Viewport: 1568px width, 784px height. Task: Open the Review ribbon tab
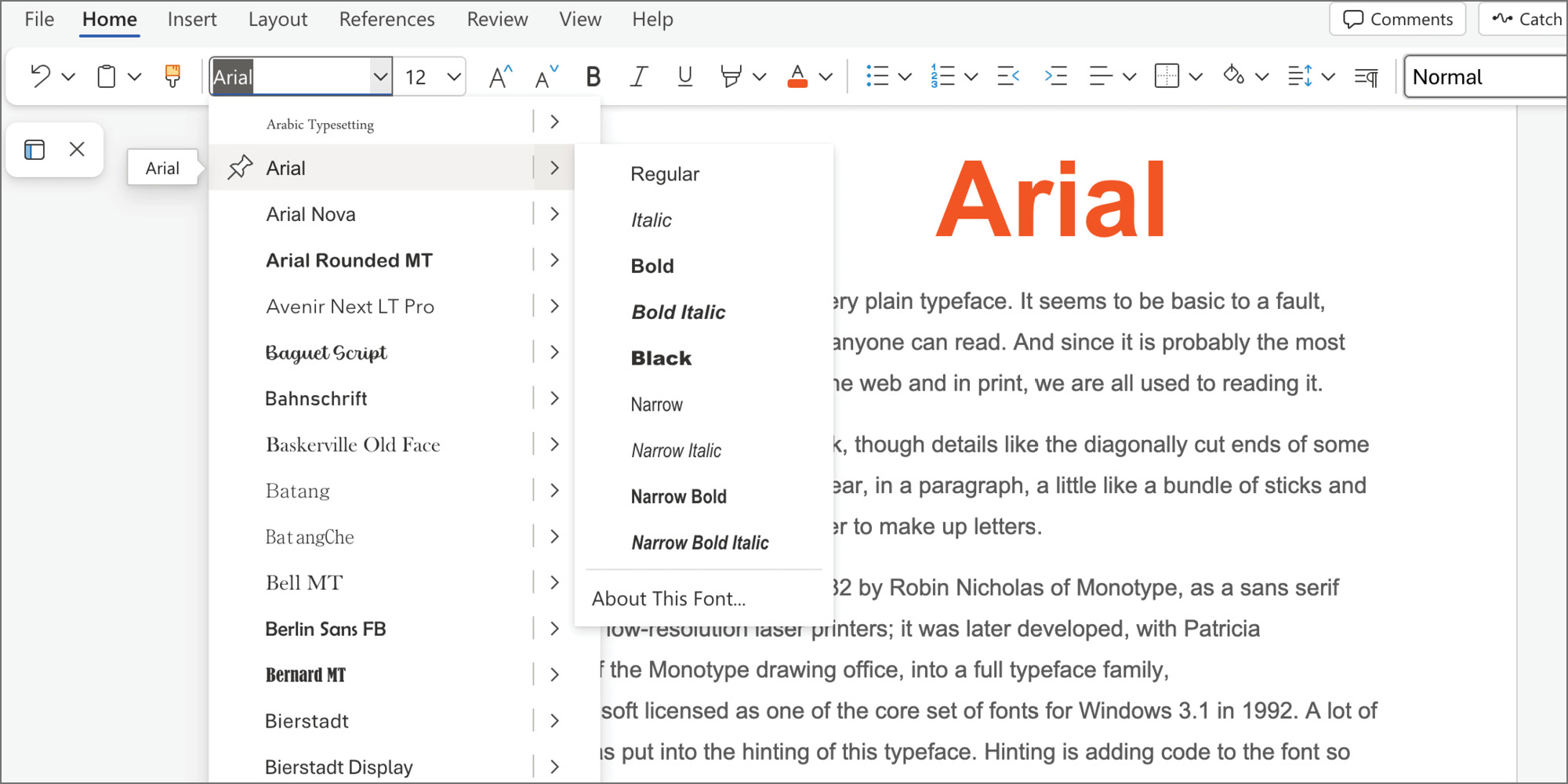tap(497, 19)
